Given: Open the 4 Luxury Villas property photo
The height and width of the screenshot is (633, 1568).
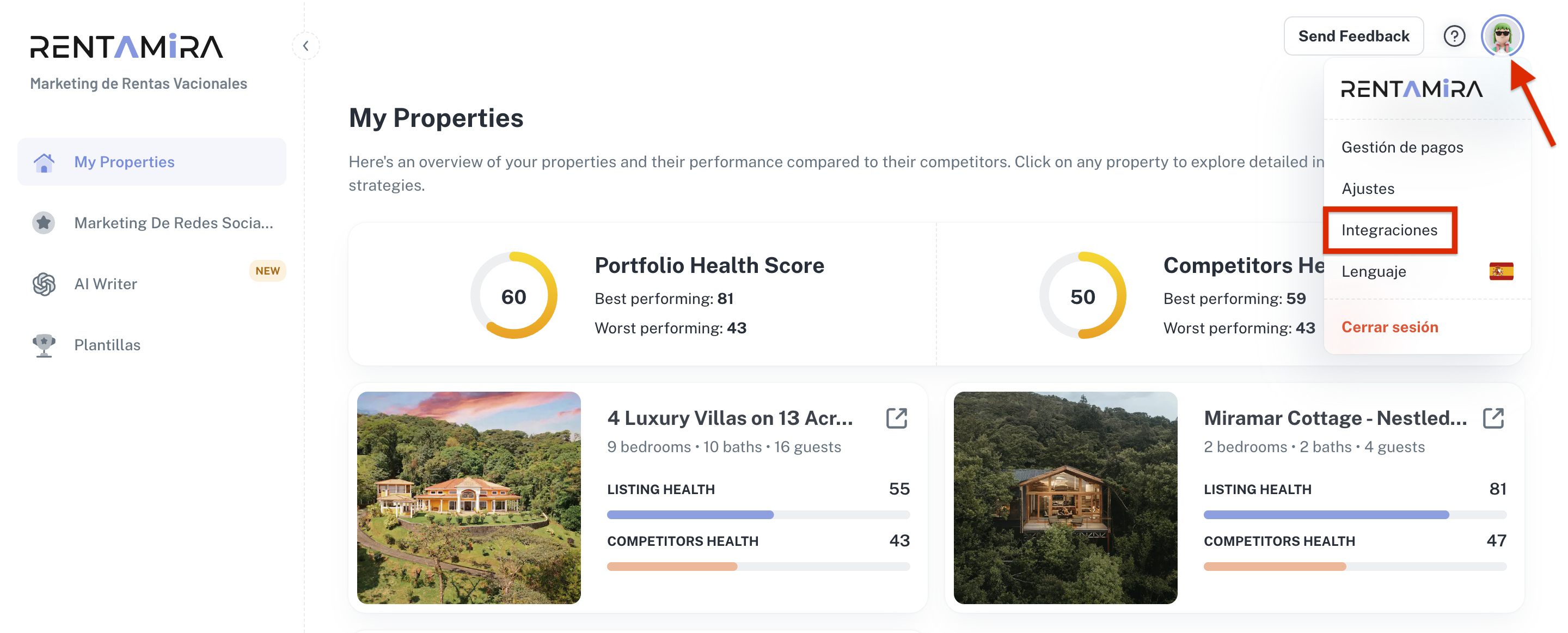Looking at the screenshot, I should 469,498.
